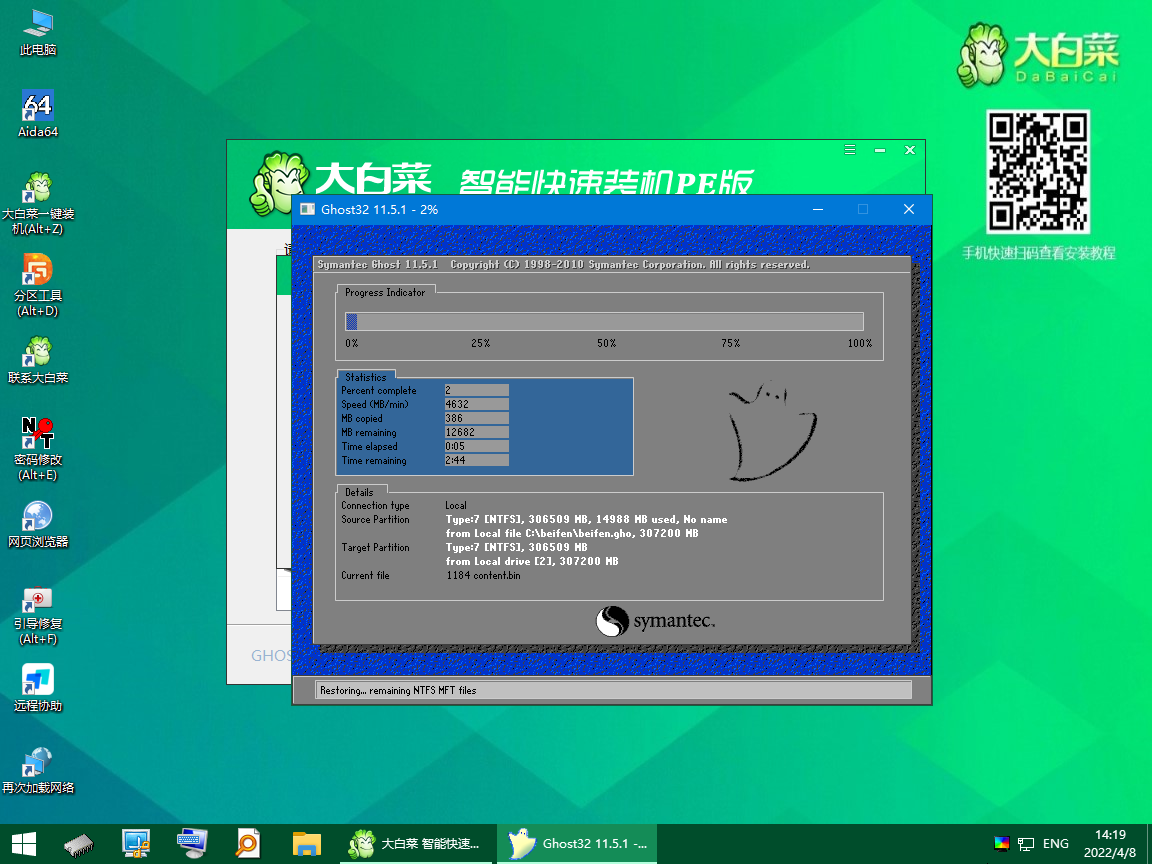Click the Restoring NTFS MFT status bar
This screenshot has height=864, width=1152.
pyautogui.click(x=614, y=690)
